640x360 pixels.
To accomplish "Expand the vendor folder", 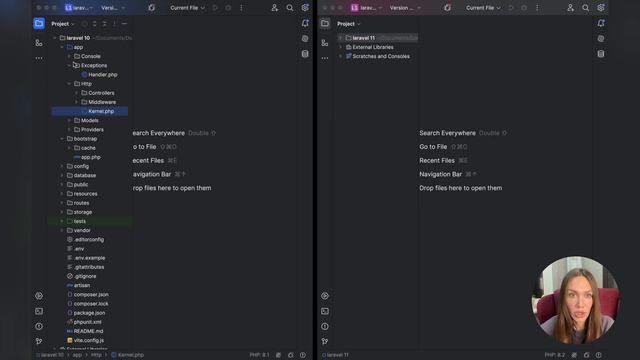I will [62, 230].
